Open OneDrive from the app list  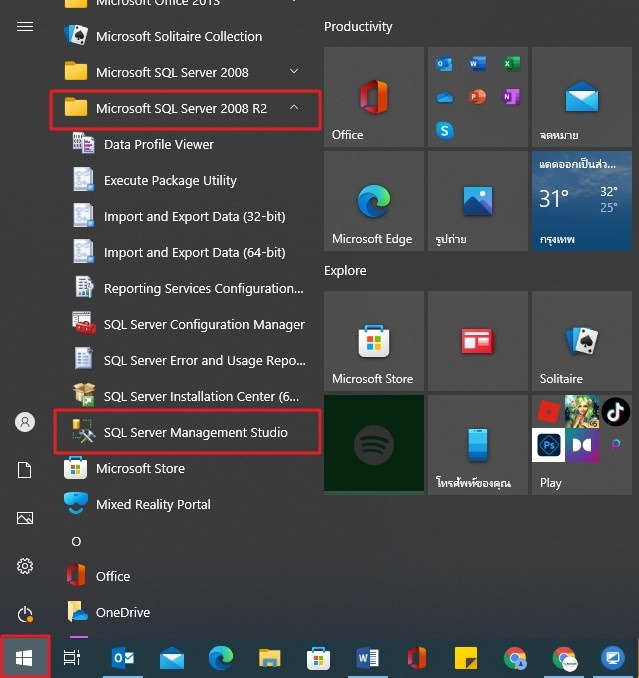(186, 612)
